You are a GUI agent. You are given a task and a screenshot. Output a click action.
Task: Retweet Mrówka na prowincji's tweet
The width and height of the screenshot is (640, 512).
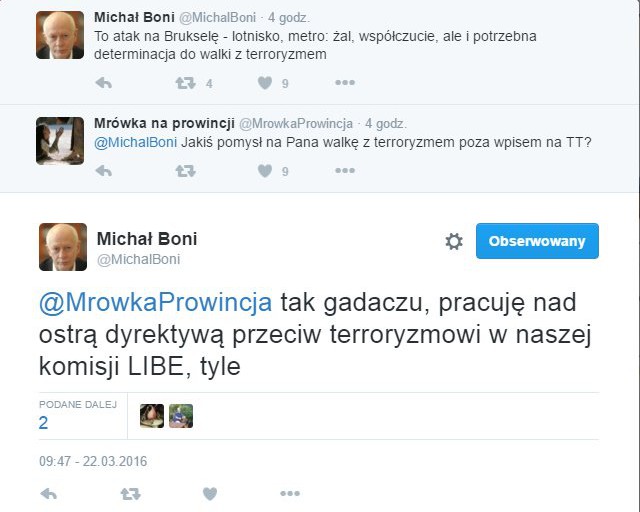(185, 171)
